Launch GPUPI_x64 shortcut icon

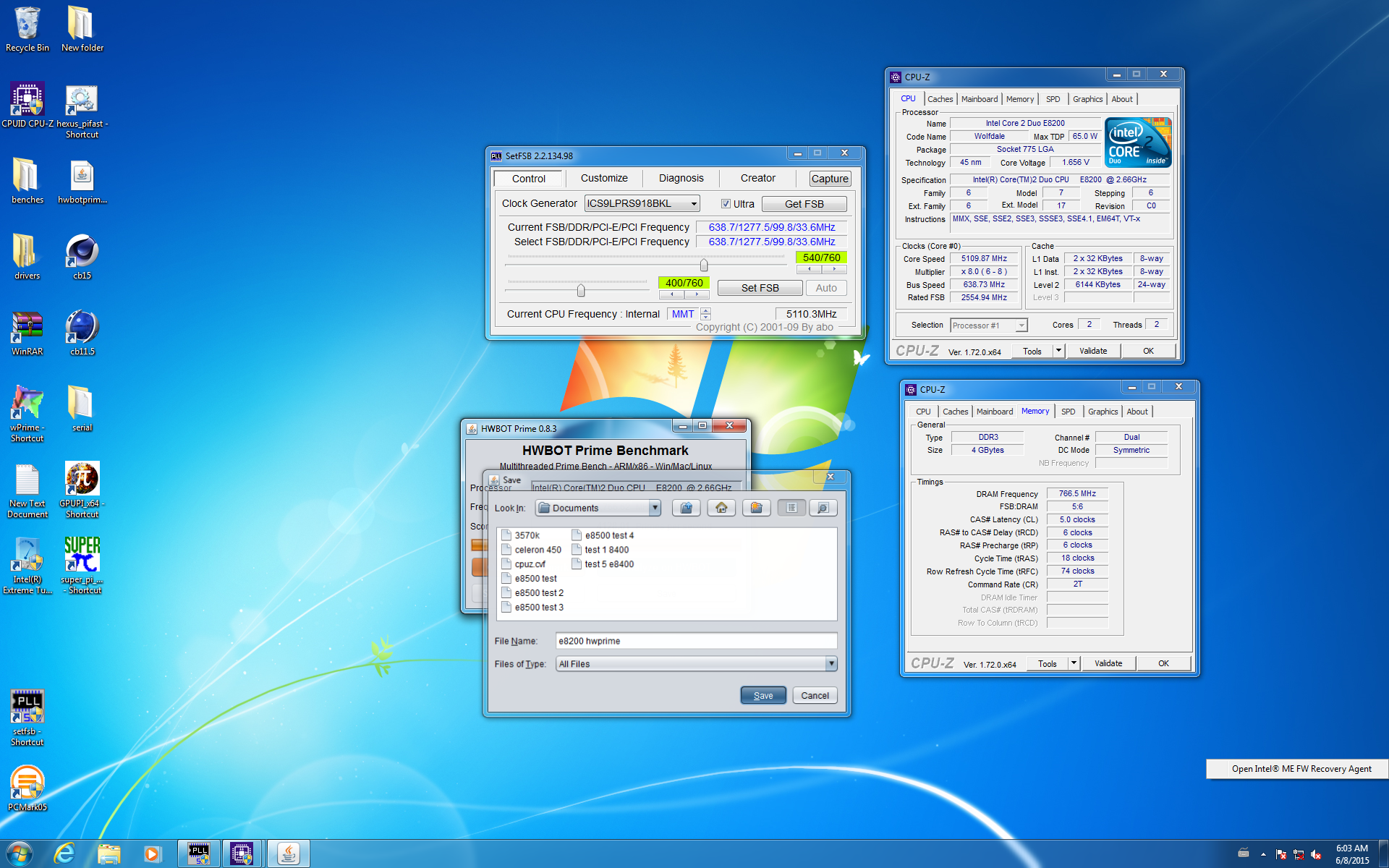coord(82,490)
